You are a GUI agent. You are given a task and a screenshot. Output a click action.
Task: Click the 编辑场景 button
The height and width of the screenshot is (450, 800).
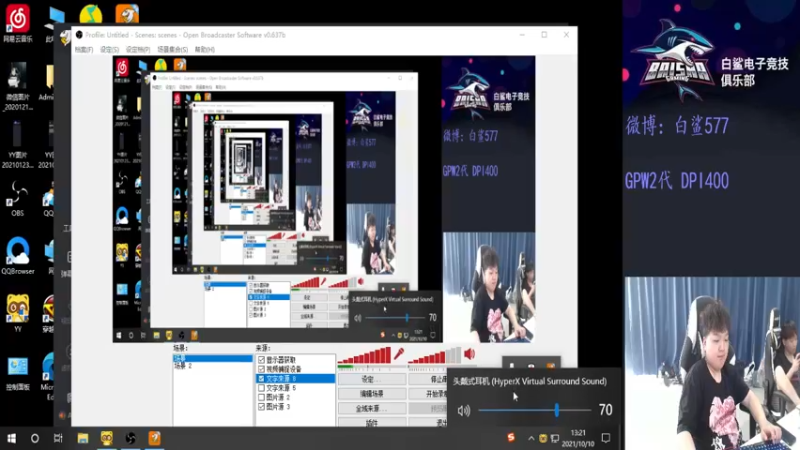(x=372, y=394)
